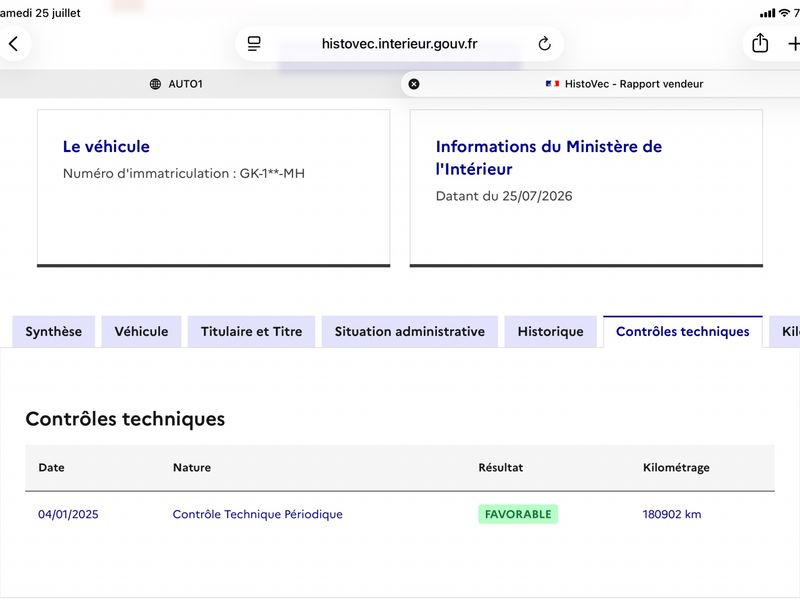Switch to Titulaire et Titre tab
Screen dimensions: 800x600
[252, 332]
